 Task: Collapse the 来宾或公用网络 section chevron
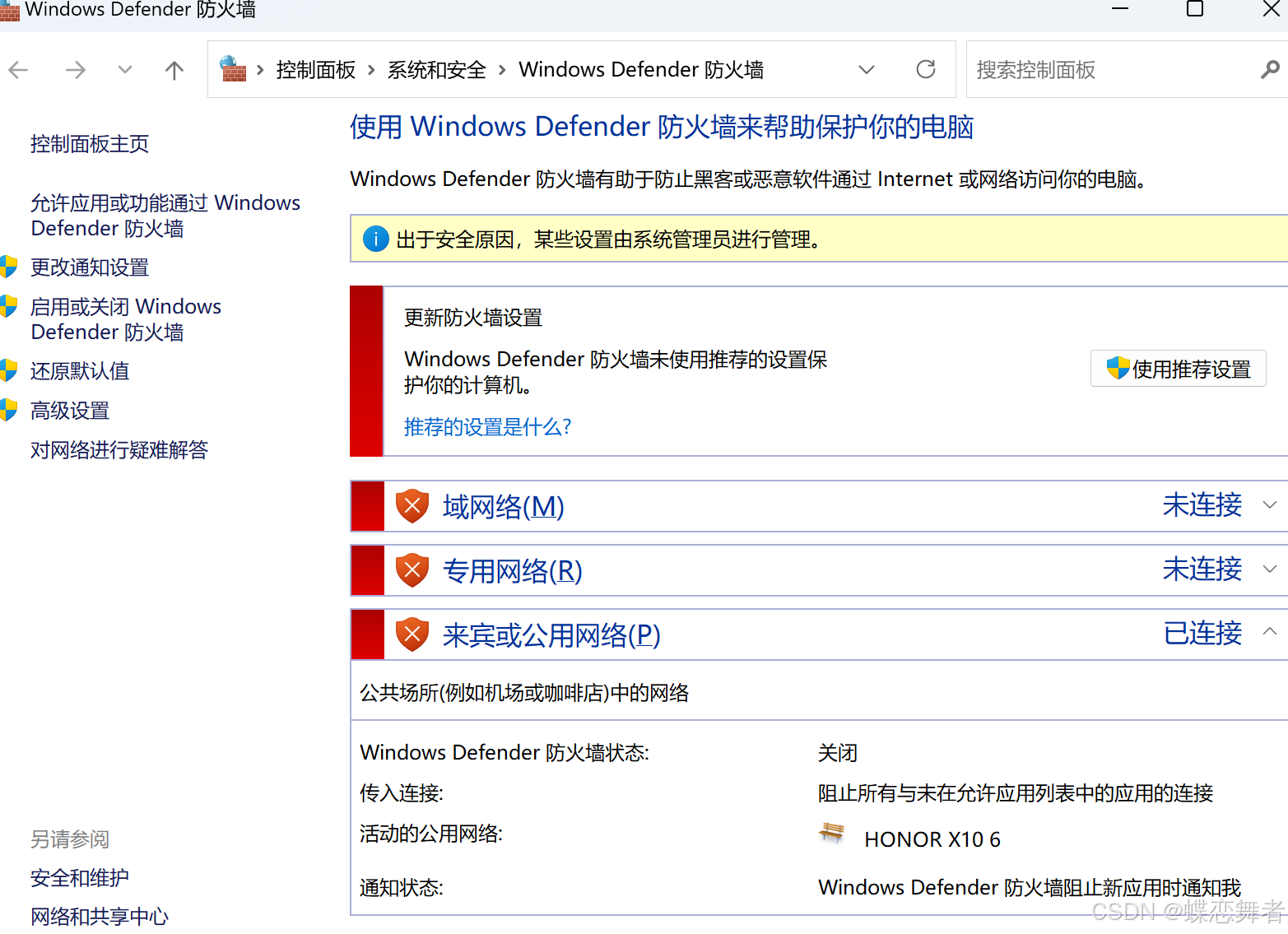(1270, 632)
